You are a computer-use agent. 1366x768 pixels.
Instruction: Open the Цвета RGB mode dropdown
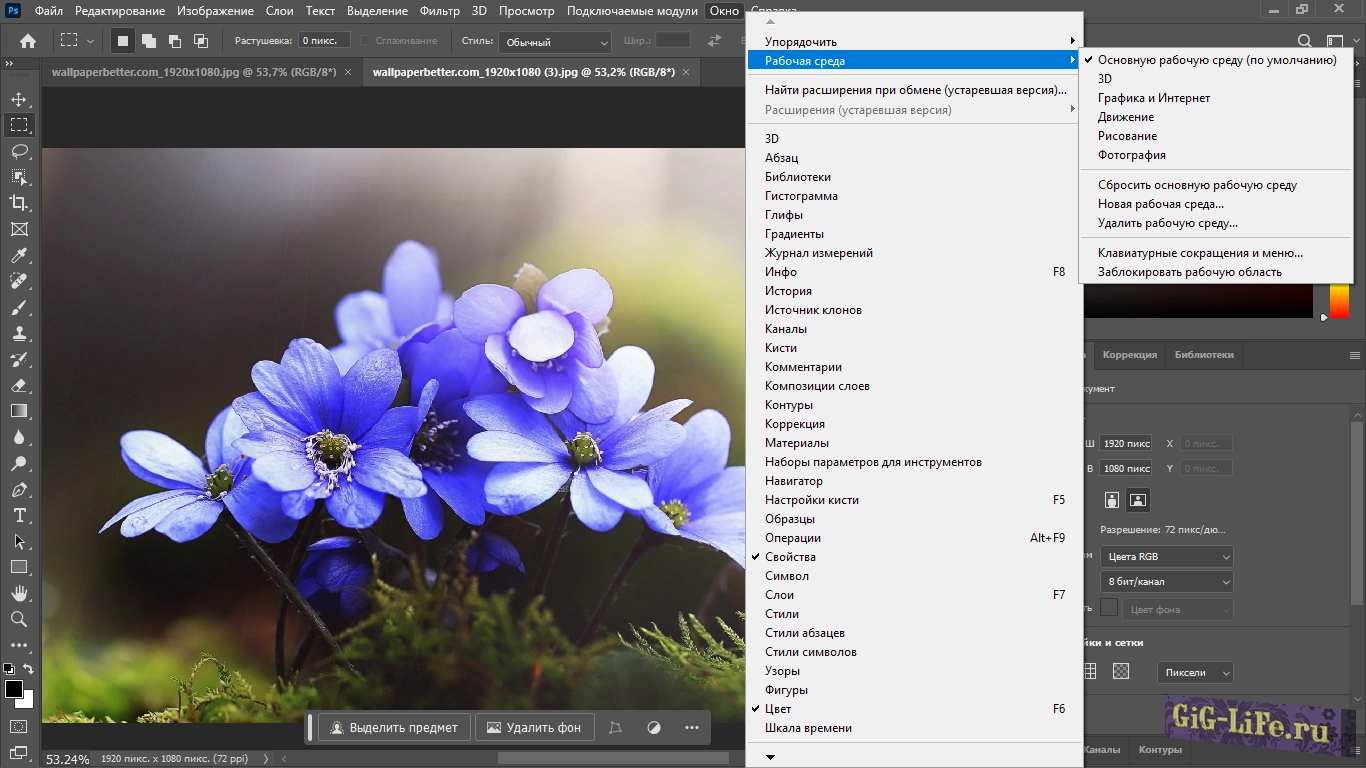1166,557
